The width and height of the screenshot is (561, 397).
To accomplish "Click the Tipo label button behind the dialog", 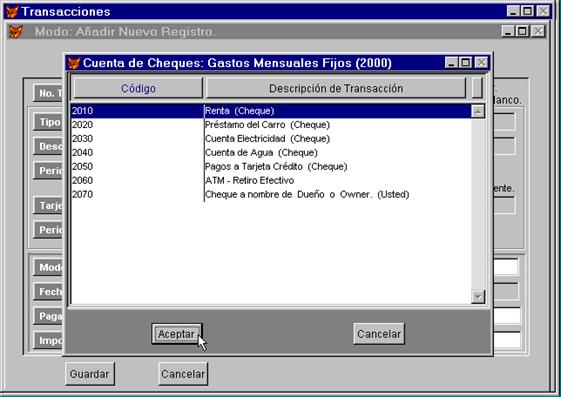I will click(x=48, y=122).
